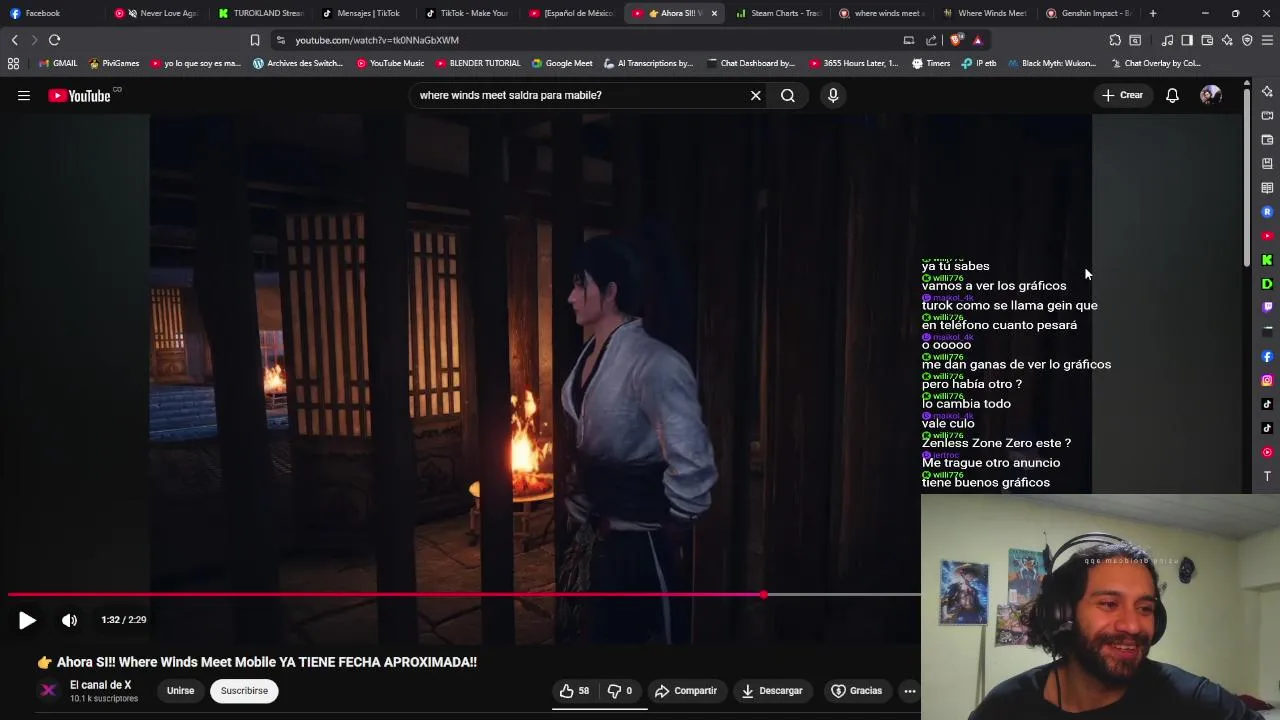Open the BLENDER TUTORIAL bookmark

click(478, 63)
